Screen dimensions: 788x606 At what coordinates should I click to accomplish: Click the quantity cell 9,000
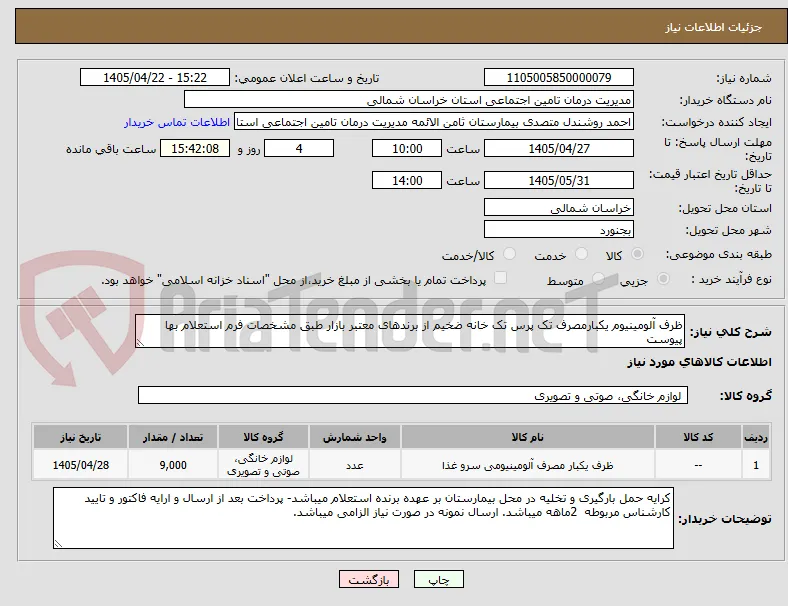point(173,465)
